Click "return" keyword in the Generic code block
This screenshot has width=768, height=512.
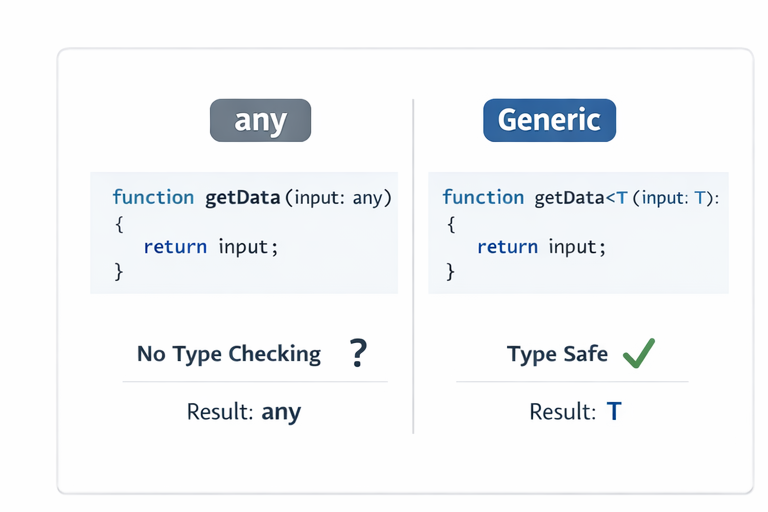pos(509,246)
